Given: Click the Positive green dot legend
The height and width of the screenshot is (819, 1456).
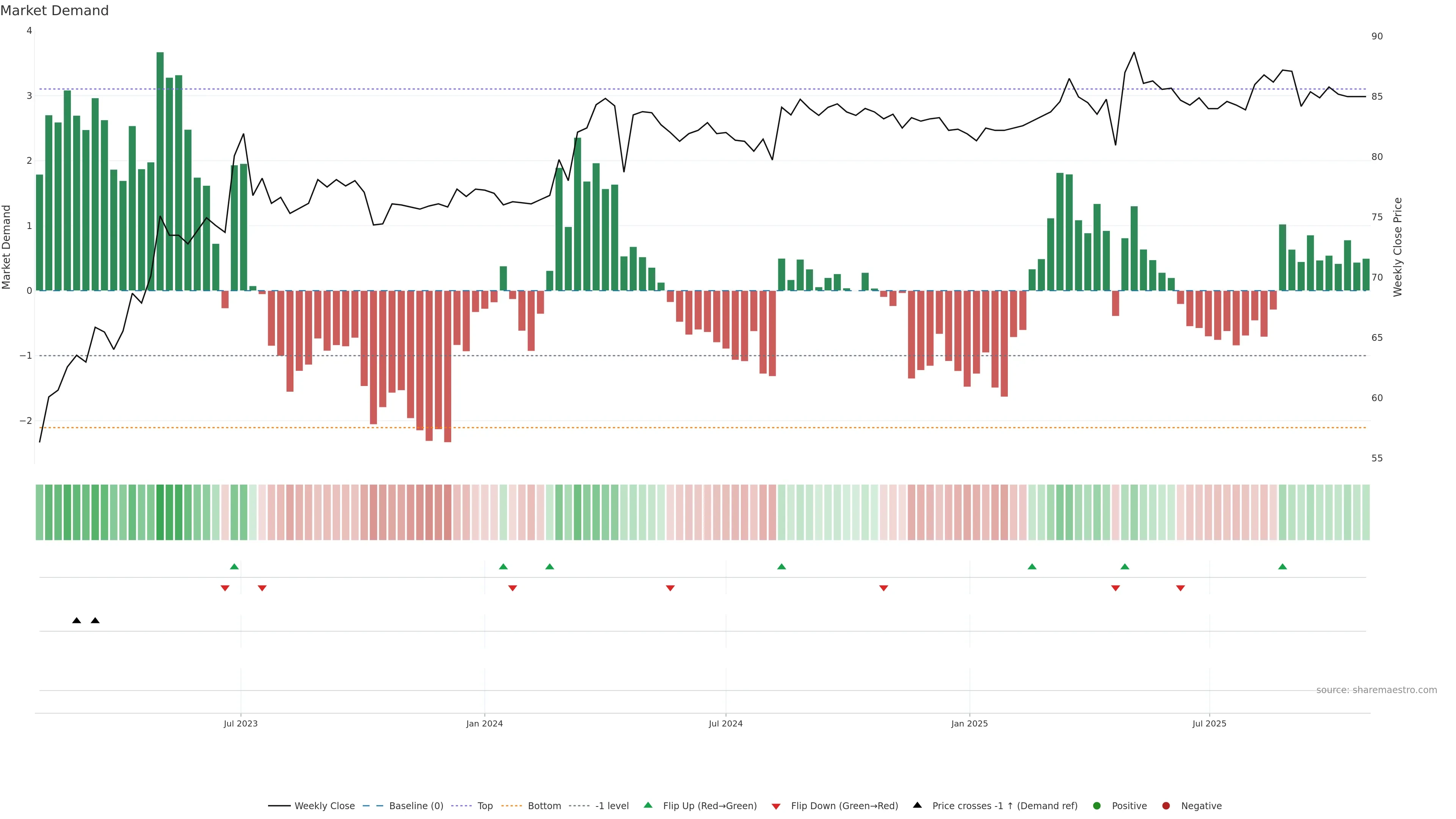Looking at the screenshot, I should (x=1097, y=805).
